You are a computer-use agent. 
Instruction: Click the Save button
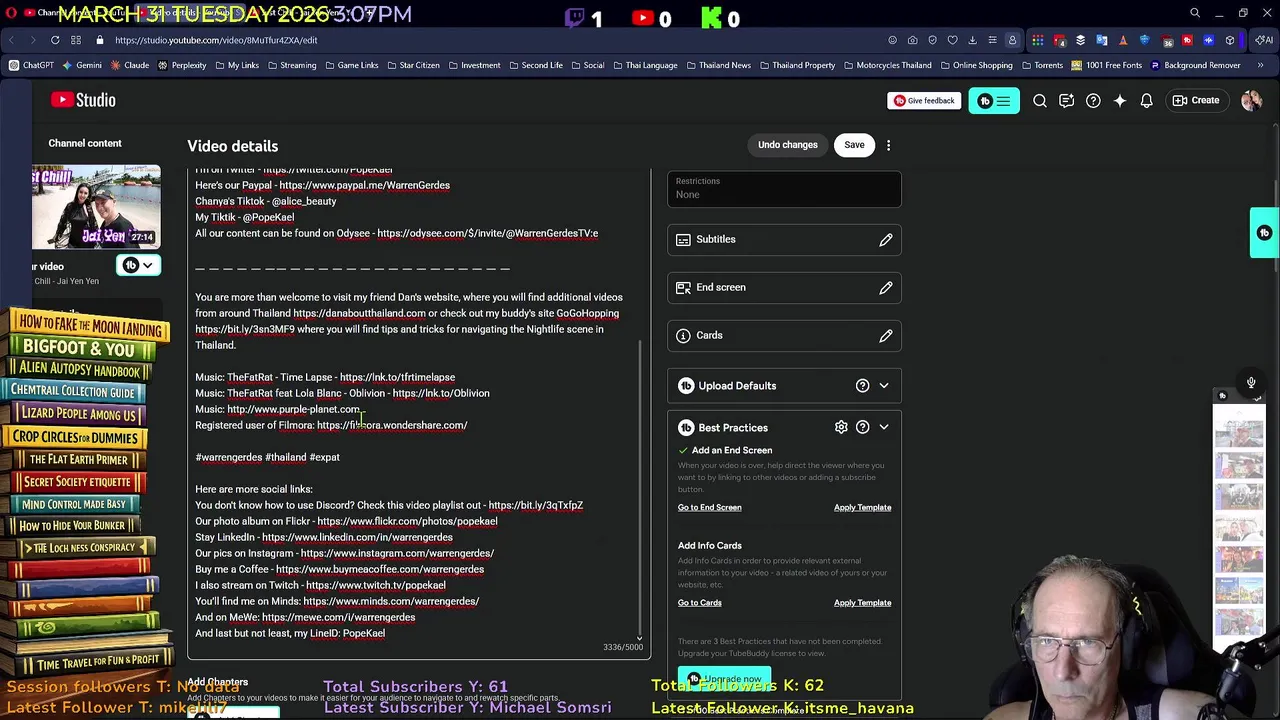click(854, 145)
